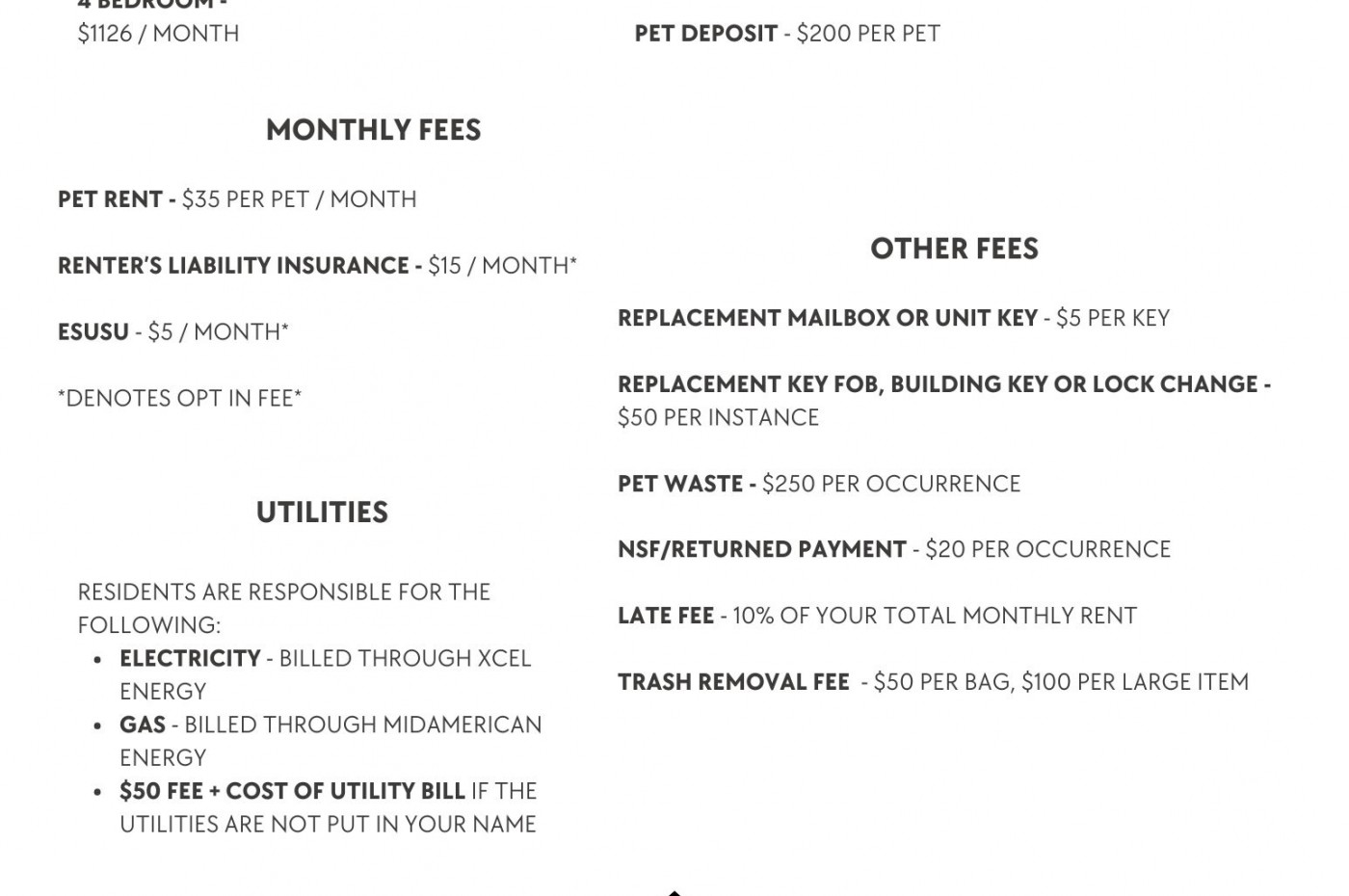Click REPLACEMENT MAILBOX OR UNIT KEY text

pos(827,319)
